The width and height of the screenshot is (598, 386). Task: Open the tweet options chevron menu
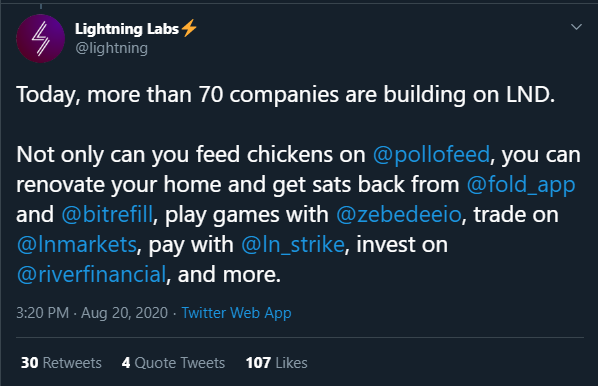[x=576, y=27]
